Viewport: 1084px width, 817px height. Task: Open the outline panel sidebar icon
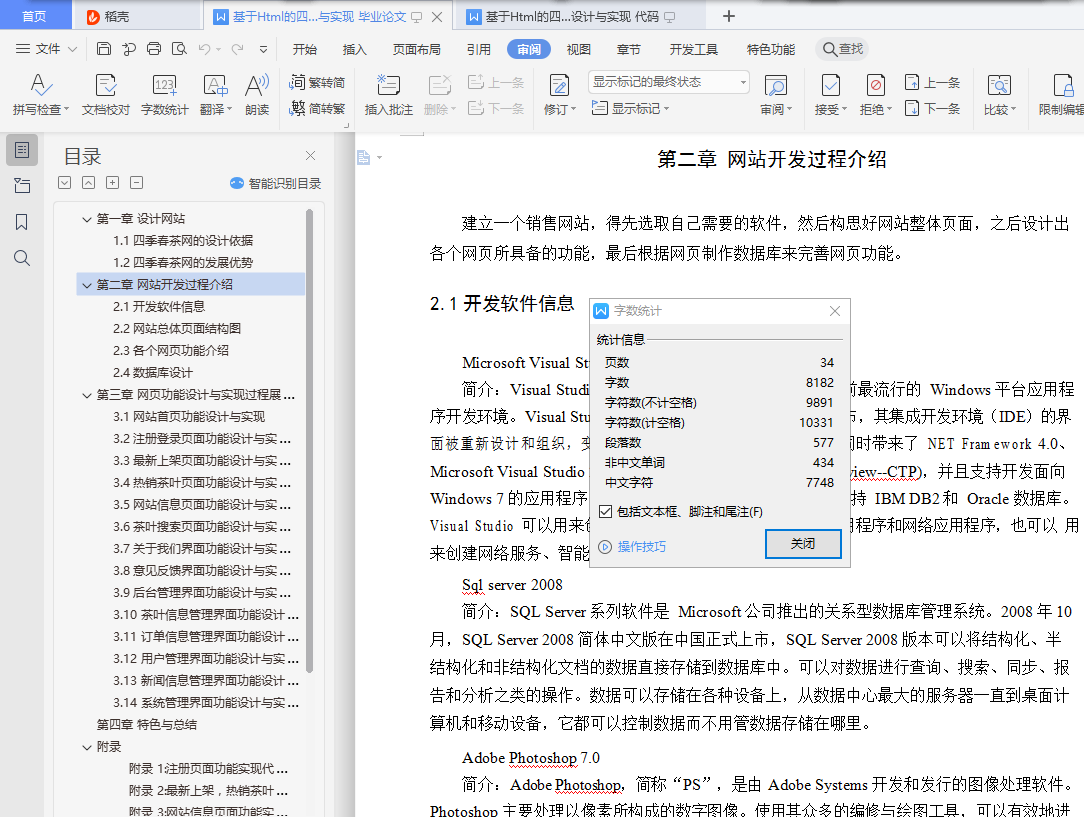21,150
